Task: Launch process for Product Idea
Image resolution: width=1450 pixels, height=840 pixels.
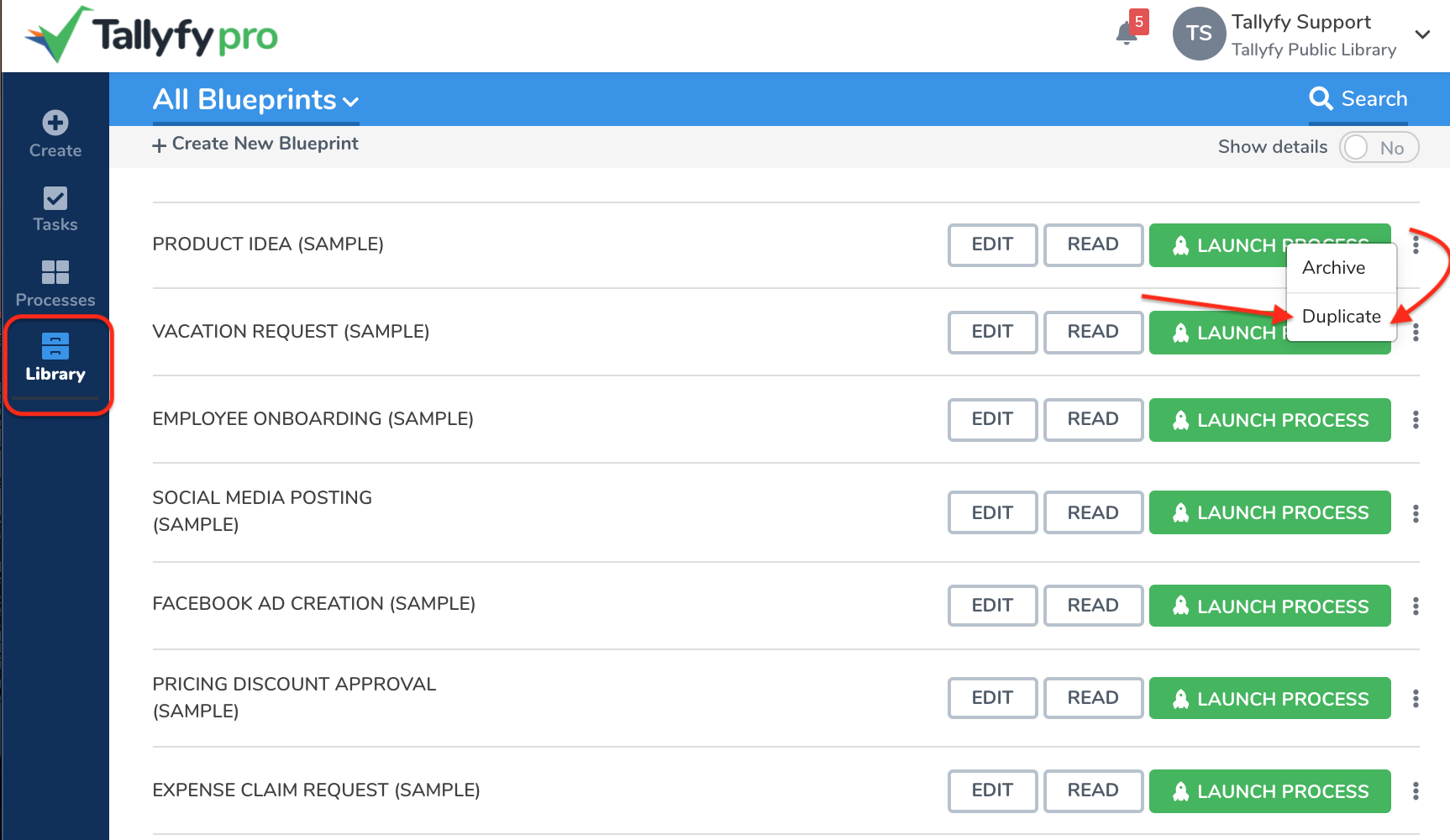Action: [1216, 244]
